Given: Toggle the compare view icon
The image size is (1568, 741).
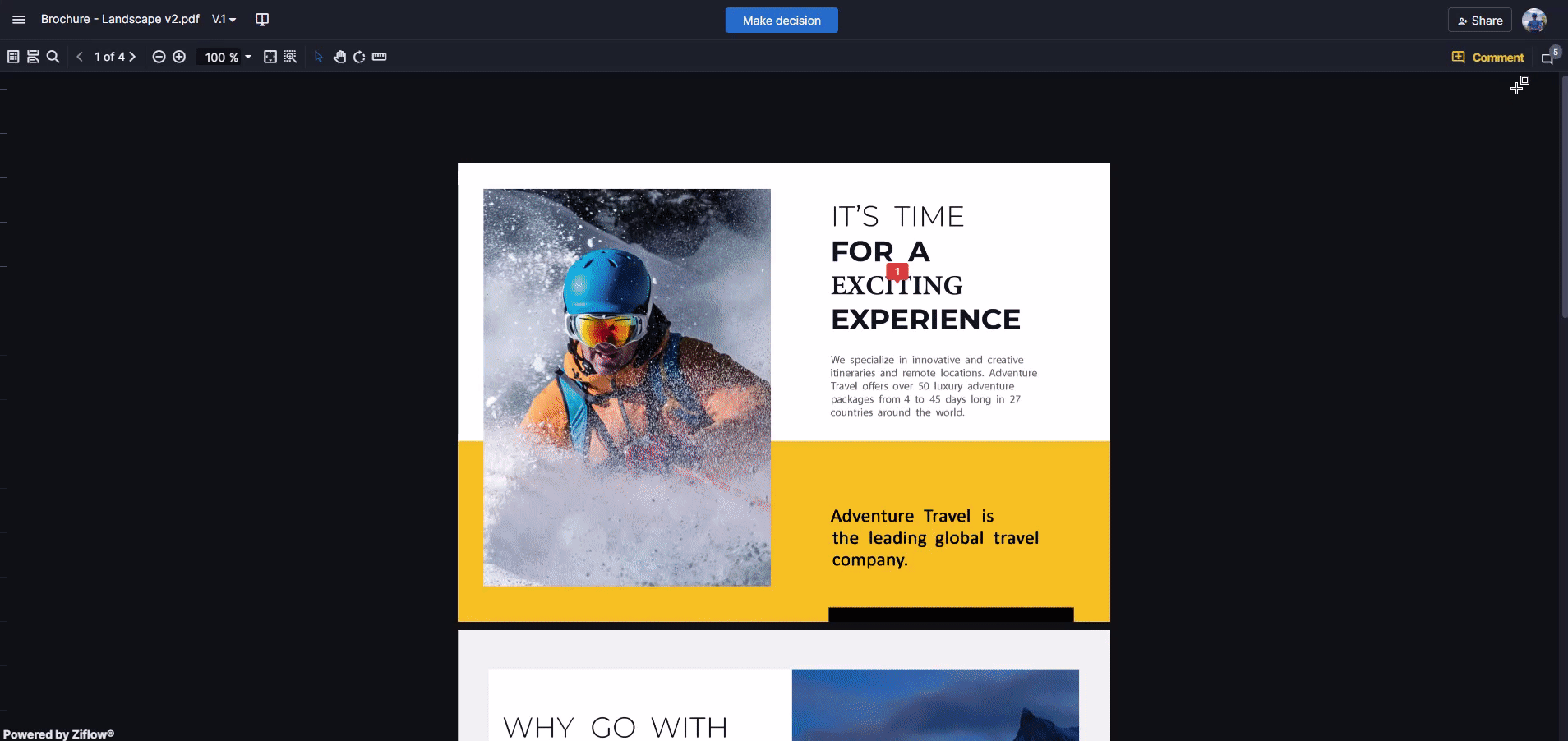Looking at the screenshot, I should (262, 20).
